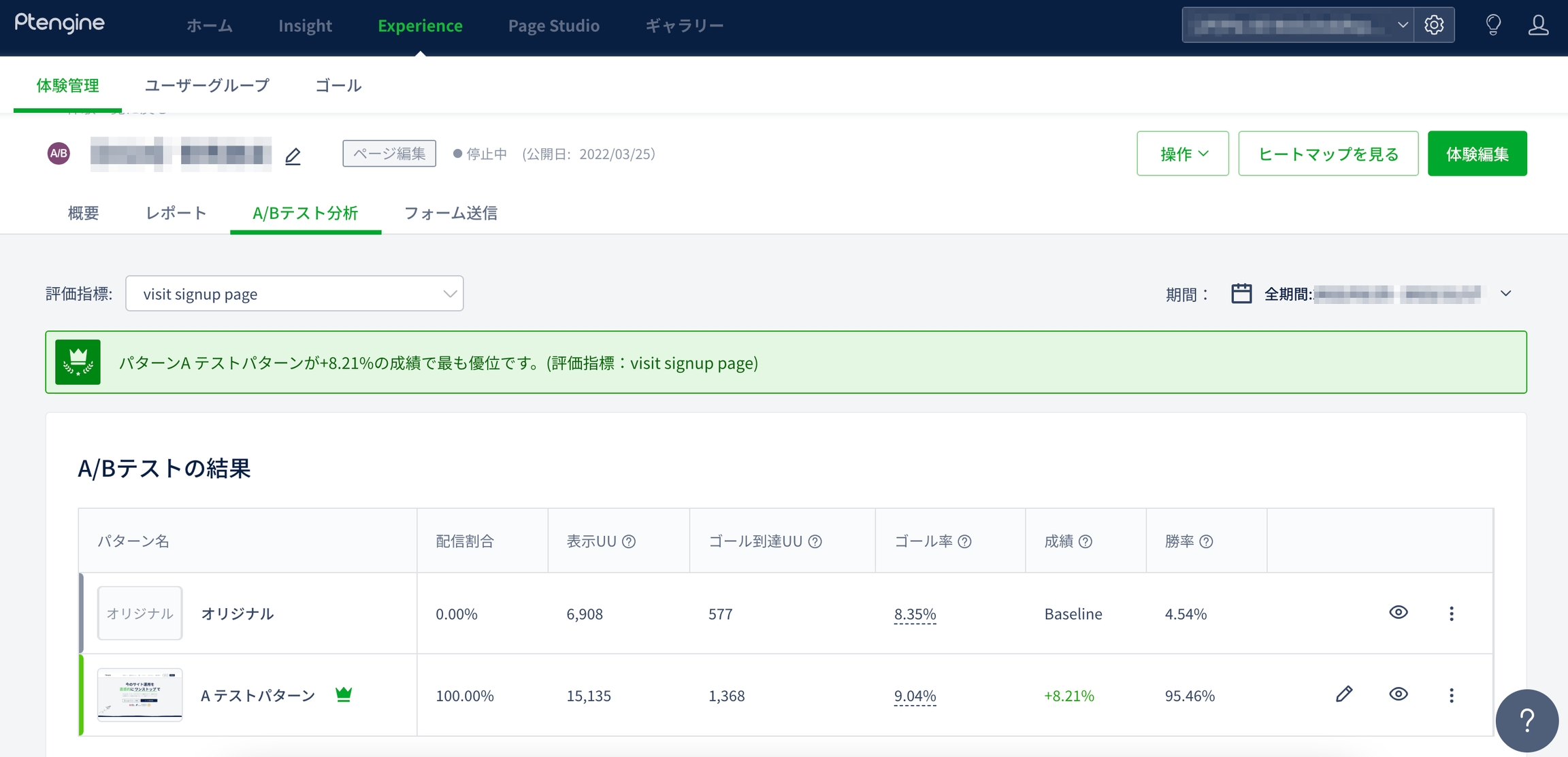The width and height of the screenshot is (1568, 757).
Task: Open the settings gear icon
Action: click(x=1434, y=25)
